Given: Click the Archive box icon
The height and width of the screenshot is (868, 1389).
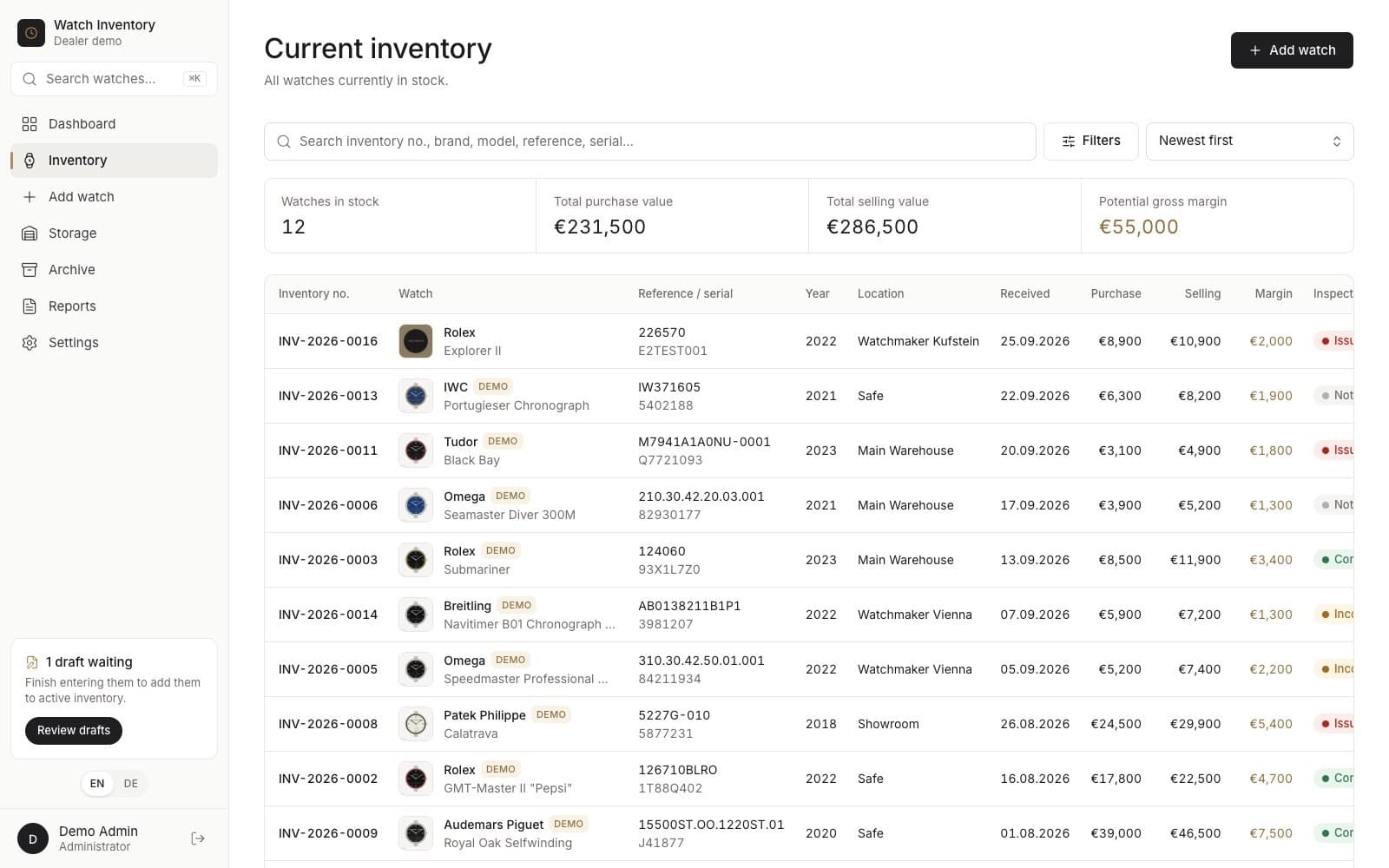Looking at the screenshot, I should (x=30, y=270).
